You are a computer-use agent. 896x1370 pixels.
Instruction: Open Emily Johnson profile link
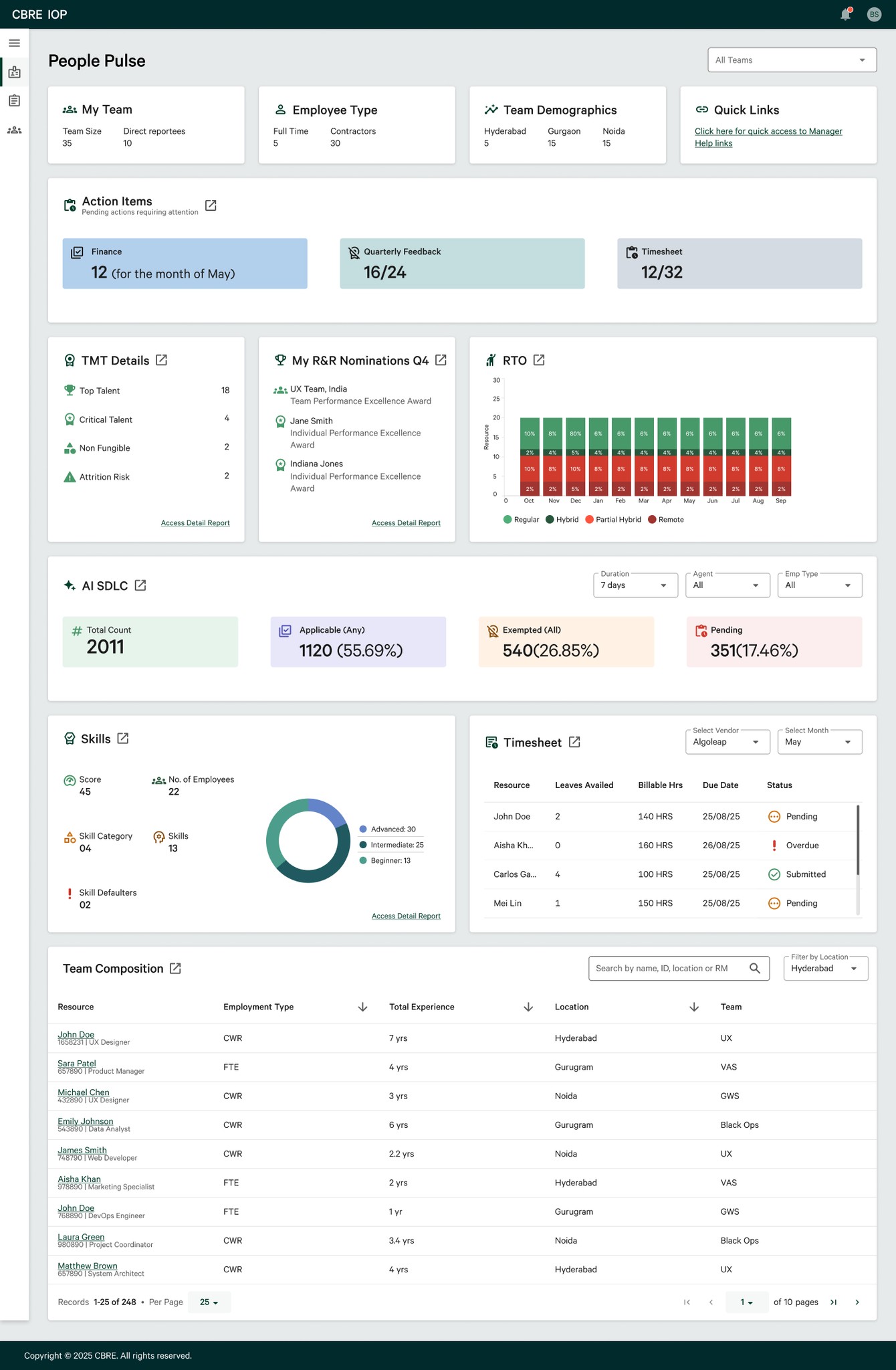86,1121
